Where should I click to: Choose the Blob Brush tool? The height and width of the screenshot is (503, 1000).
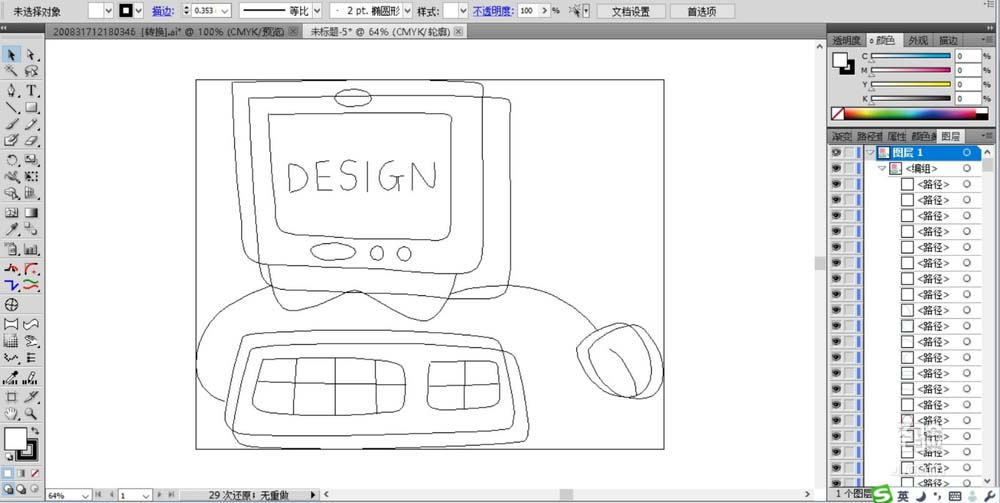click(x=11, y=140)
